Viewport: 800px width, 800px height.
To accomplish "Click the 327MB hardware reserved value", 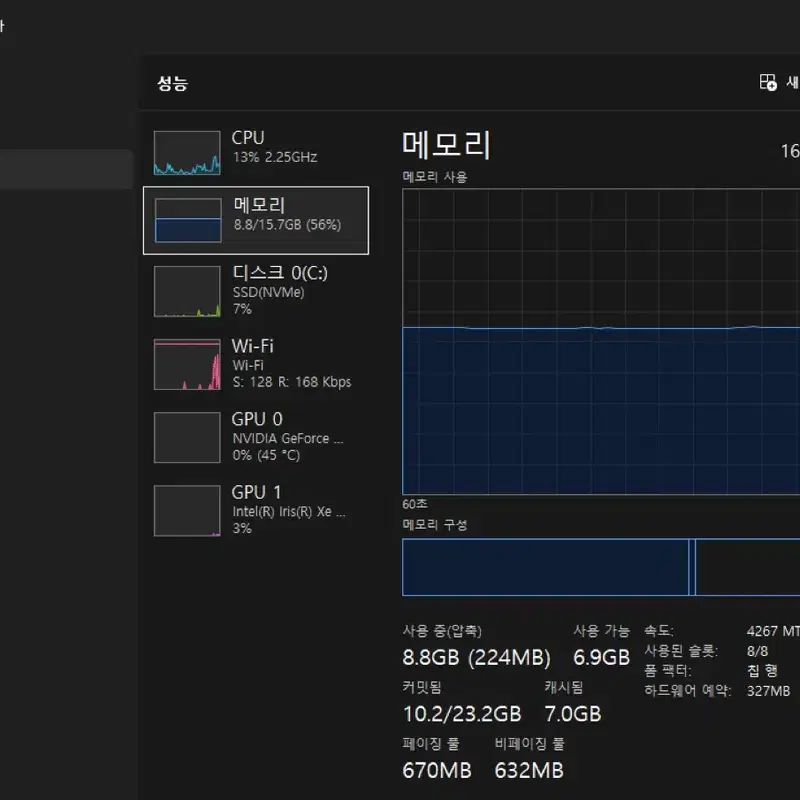I will pos(768,691).
